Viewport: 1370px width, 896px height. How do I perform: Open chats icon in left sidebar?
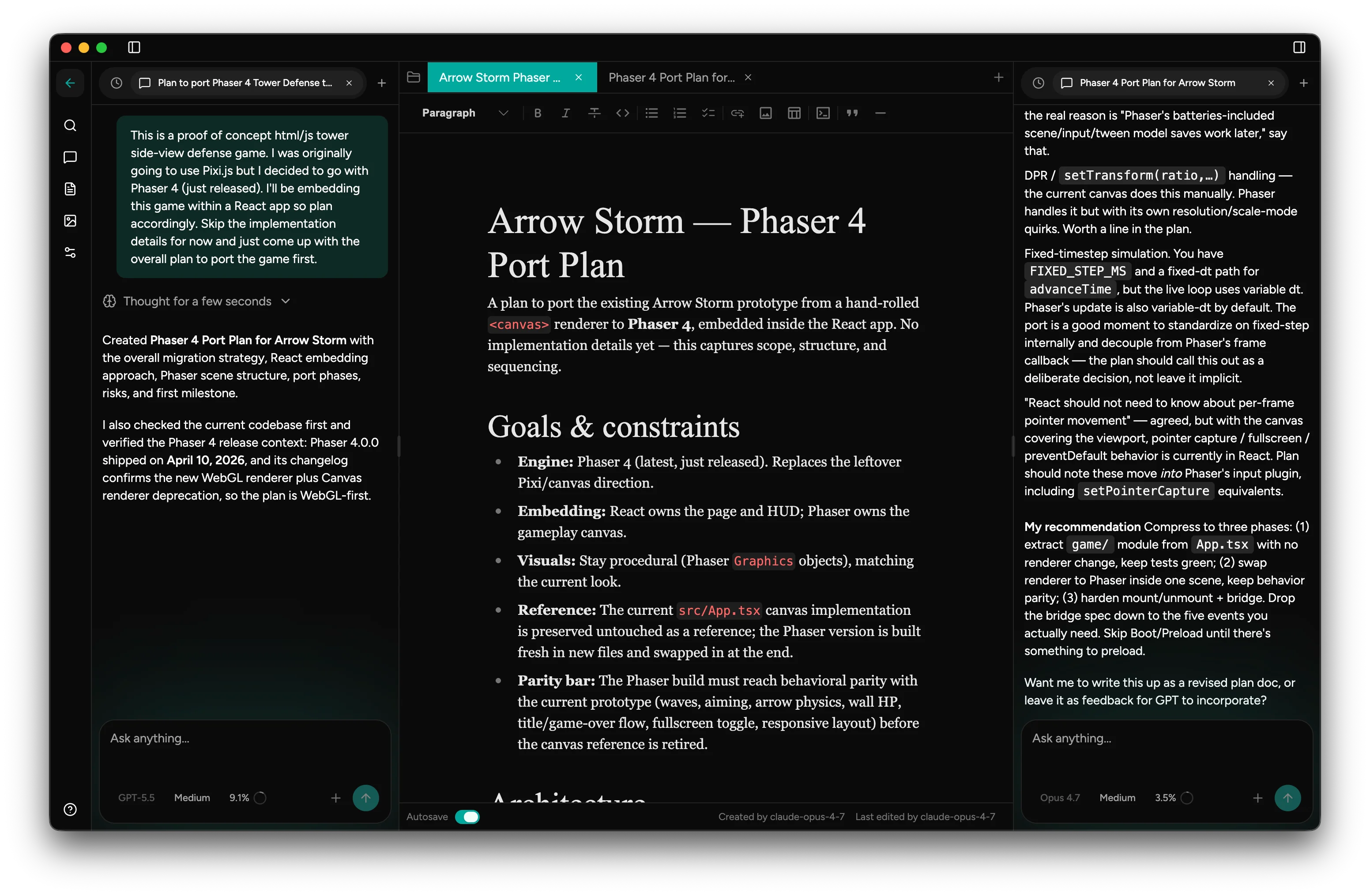click(x=70, y=157)
